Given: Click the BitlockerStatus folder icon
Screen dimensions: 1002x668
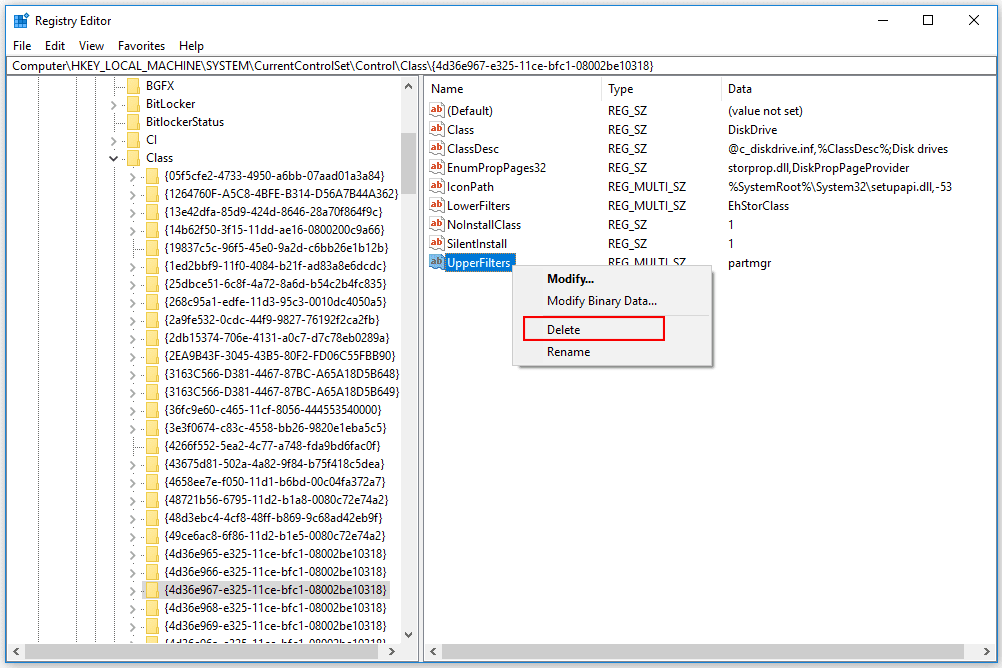Looking at the screenshot, I should click(x=134, y=121).
